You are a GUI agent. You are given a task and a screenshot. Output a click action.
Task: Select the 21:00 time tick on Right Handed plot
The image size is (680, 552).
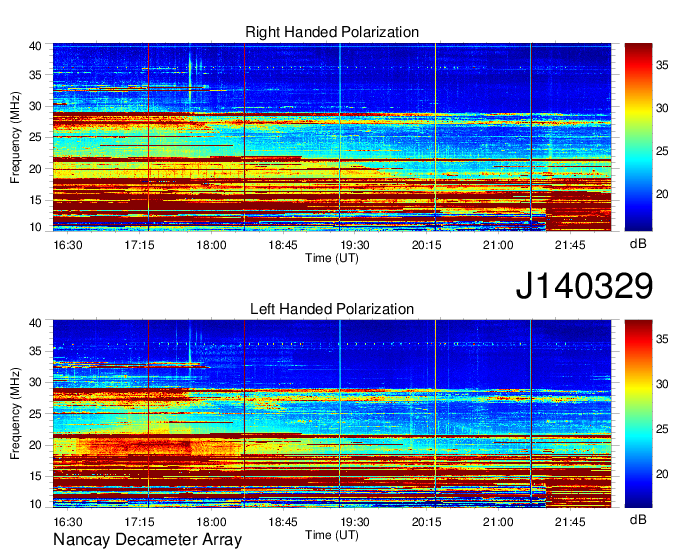point(498,245)
